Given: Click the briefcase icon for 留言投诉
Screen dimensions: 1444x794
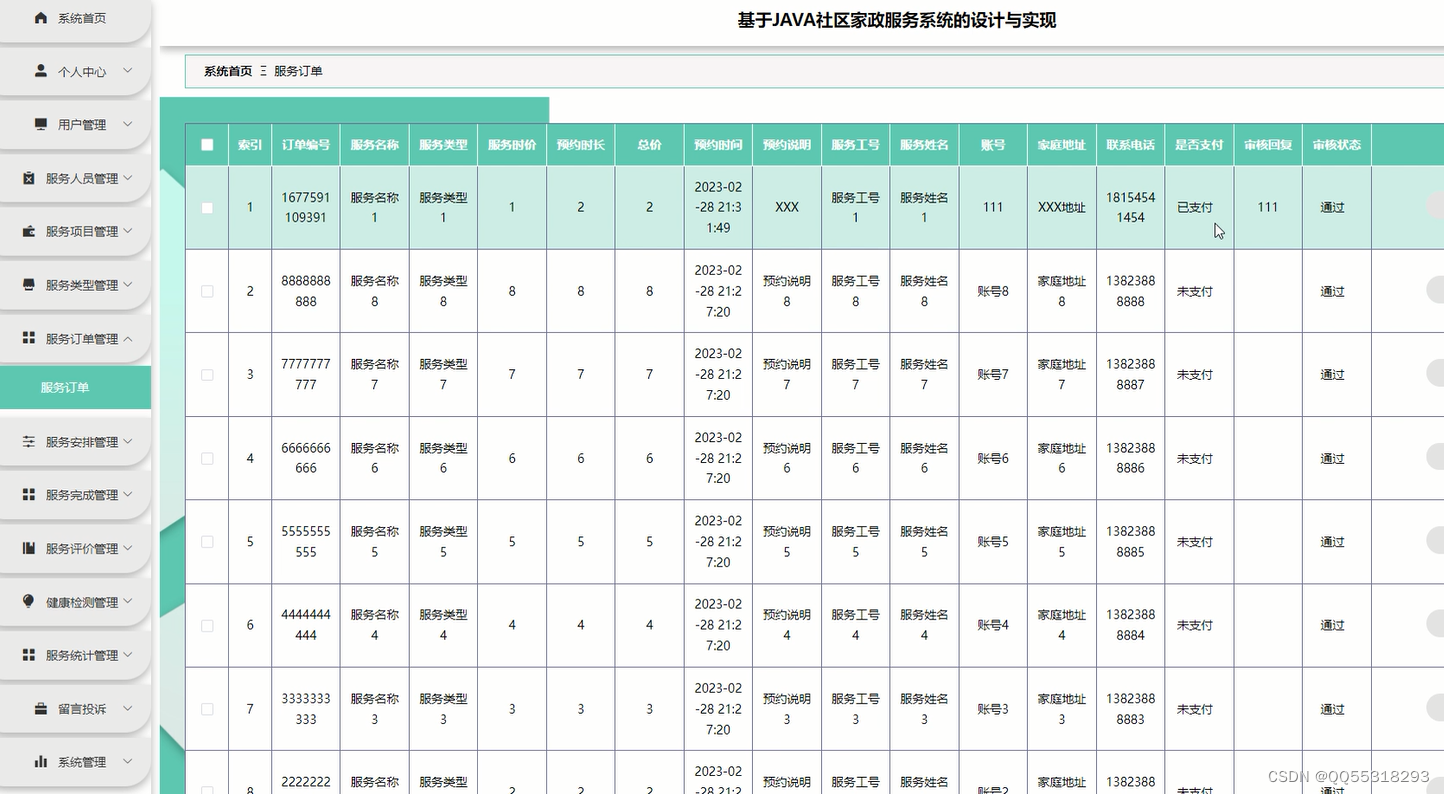Looking at the screenshot, I should (x=41, y=708).
